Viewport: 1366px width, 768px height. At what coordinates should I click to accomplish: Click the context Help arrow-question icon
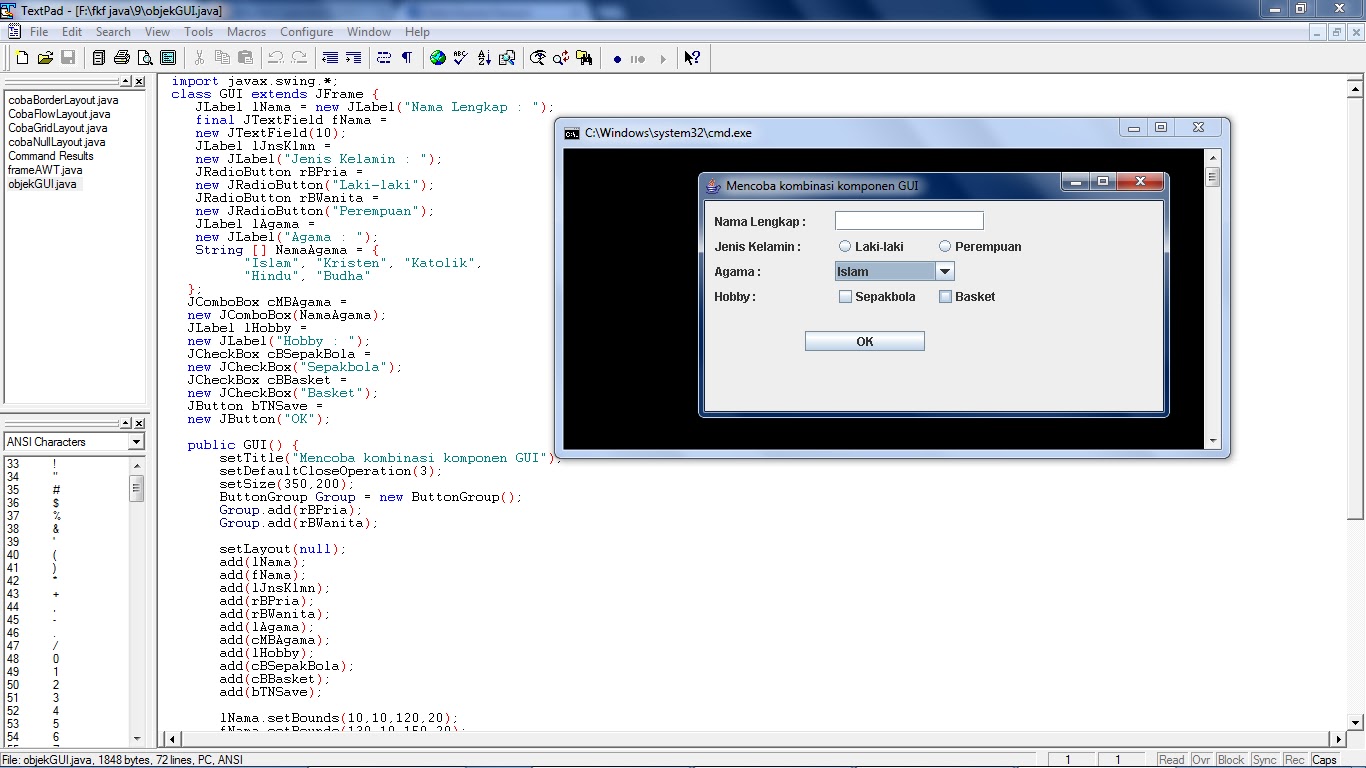[x=692, y=58]
